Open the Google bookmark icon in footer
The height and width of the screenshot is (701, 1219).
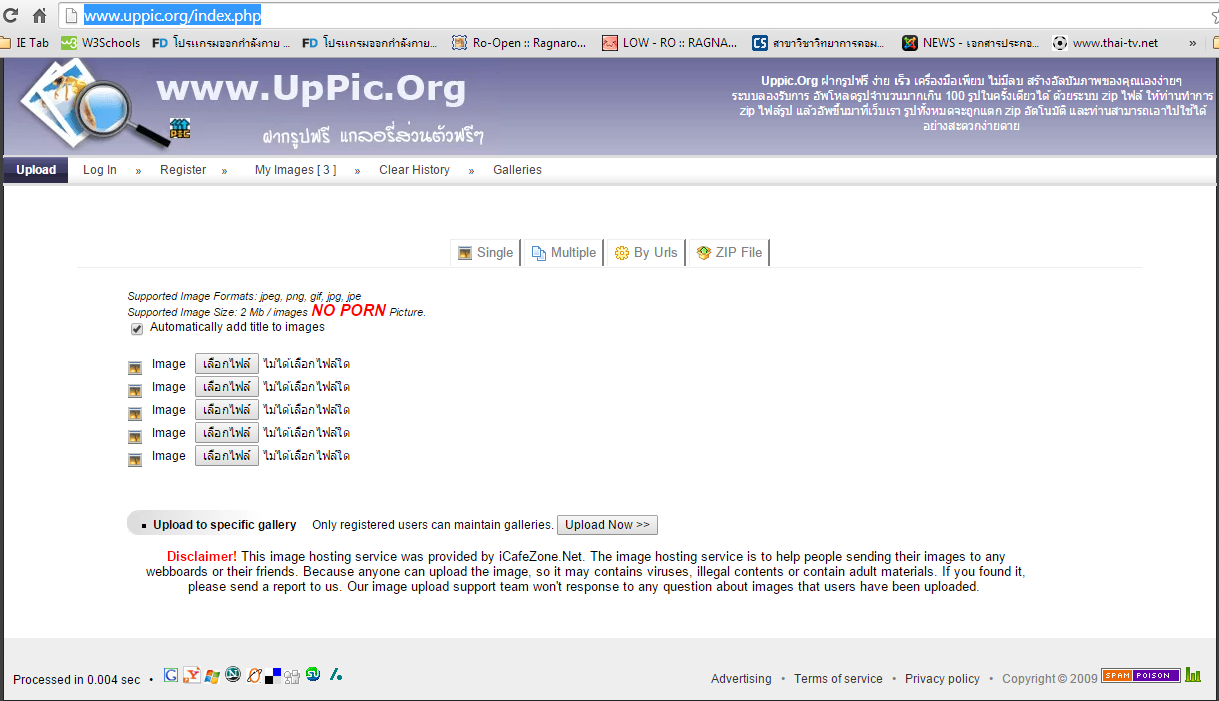tap(171, 675)
